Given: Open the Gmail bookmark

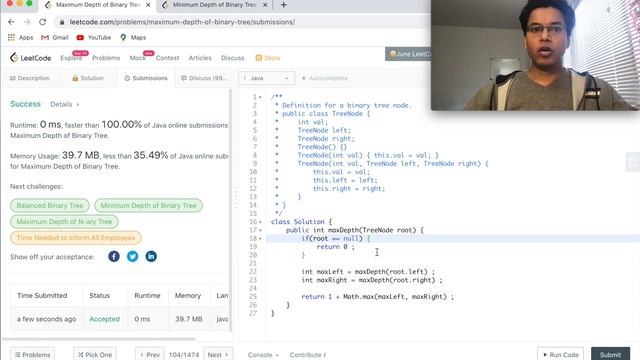Looking at the screenshot, I should (55, 38).
